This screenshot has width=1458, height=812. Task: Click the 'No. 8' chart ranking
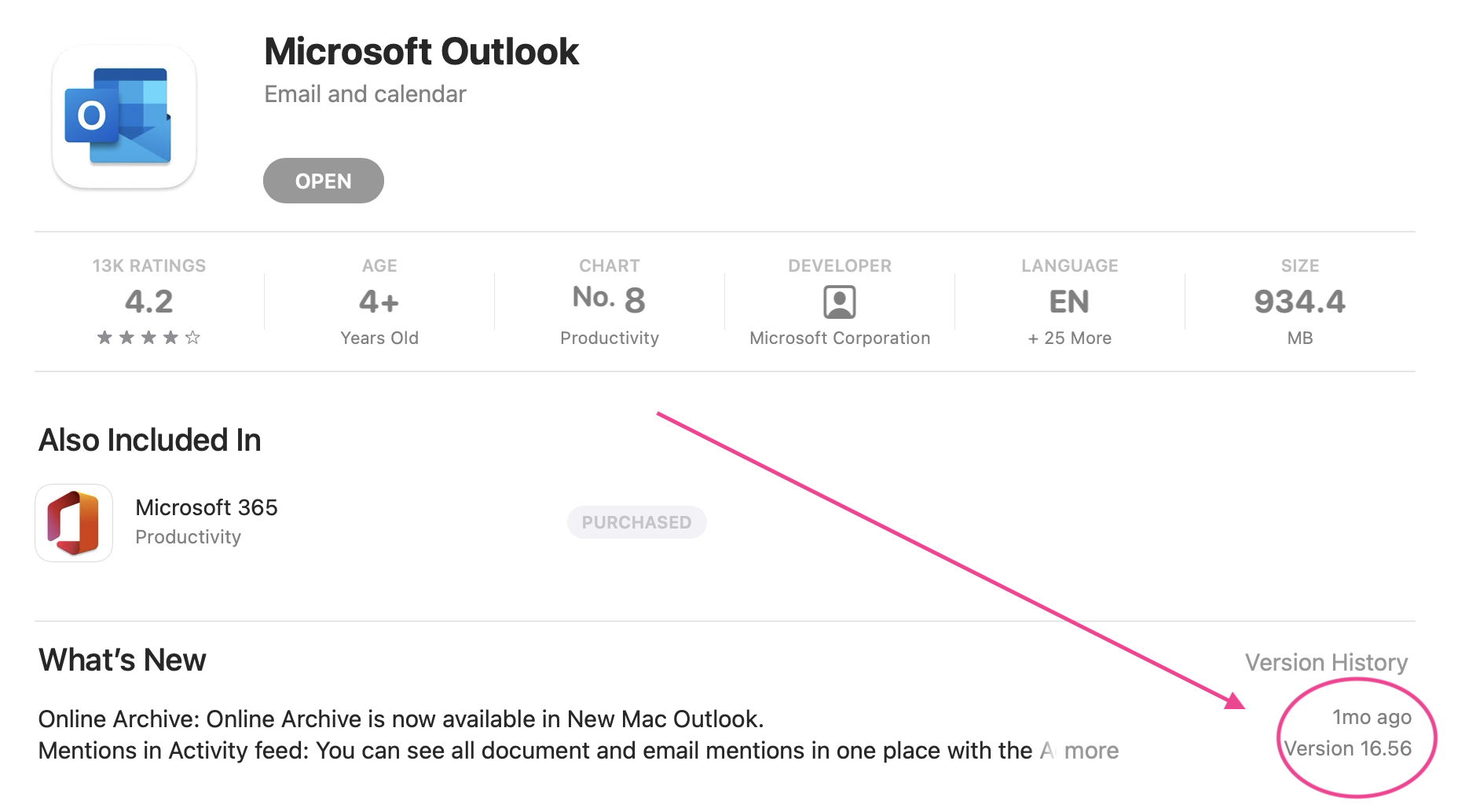click(x=609, y=298)
